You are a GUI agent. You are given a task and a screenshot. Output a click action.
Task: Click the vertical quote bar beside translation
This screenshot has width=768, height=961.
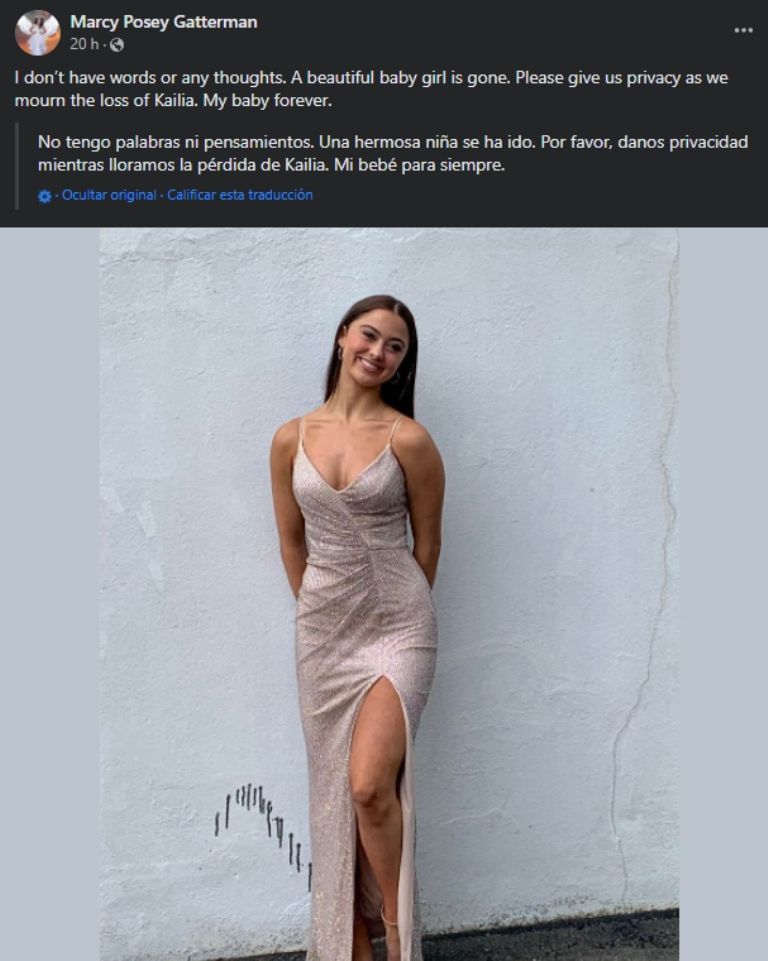pyautogui.click(x=17, y=167)
